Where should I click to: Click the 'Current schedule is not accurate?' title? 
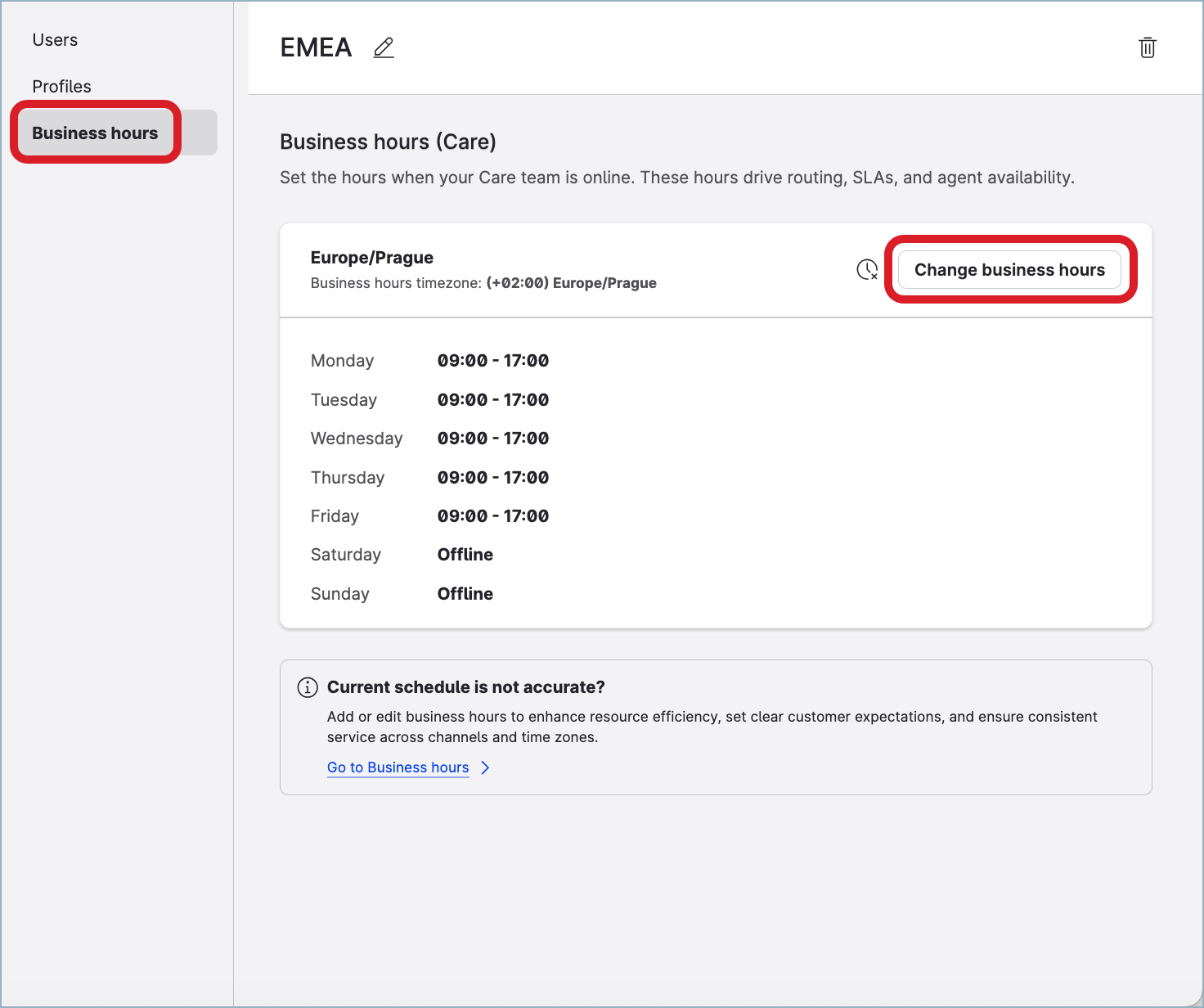465,687
